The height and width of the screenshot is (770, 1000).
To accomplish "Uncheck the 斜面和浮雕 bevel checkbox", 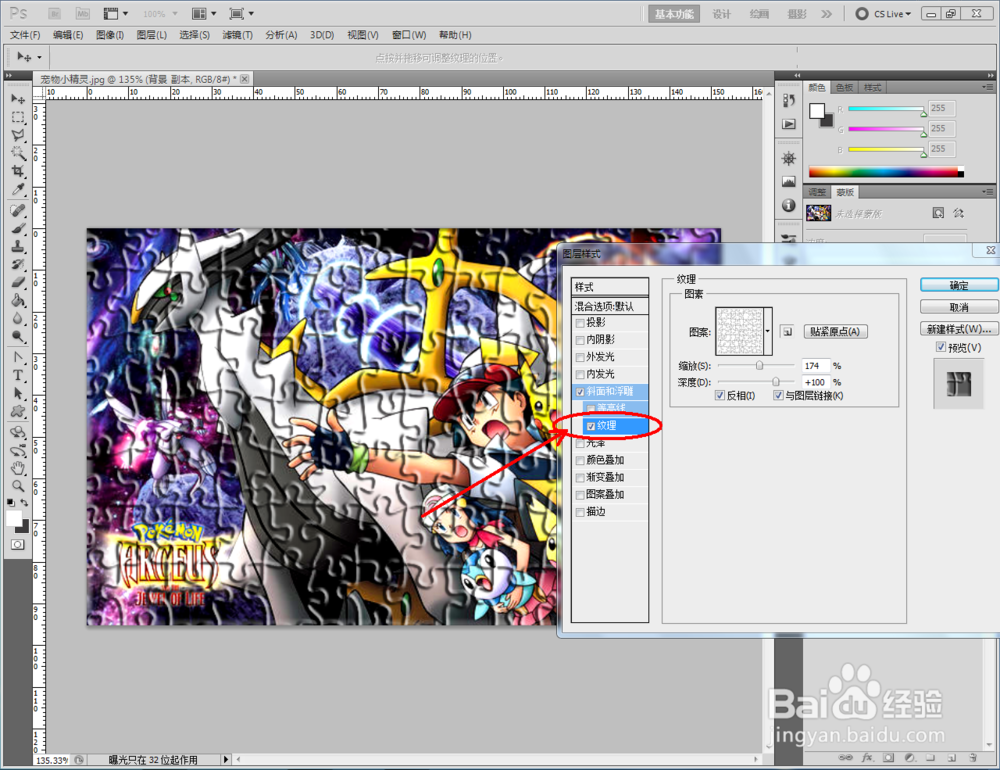I will 580,392.
